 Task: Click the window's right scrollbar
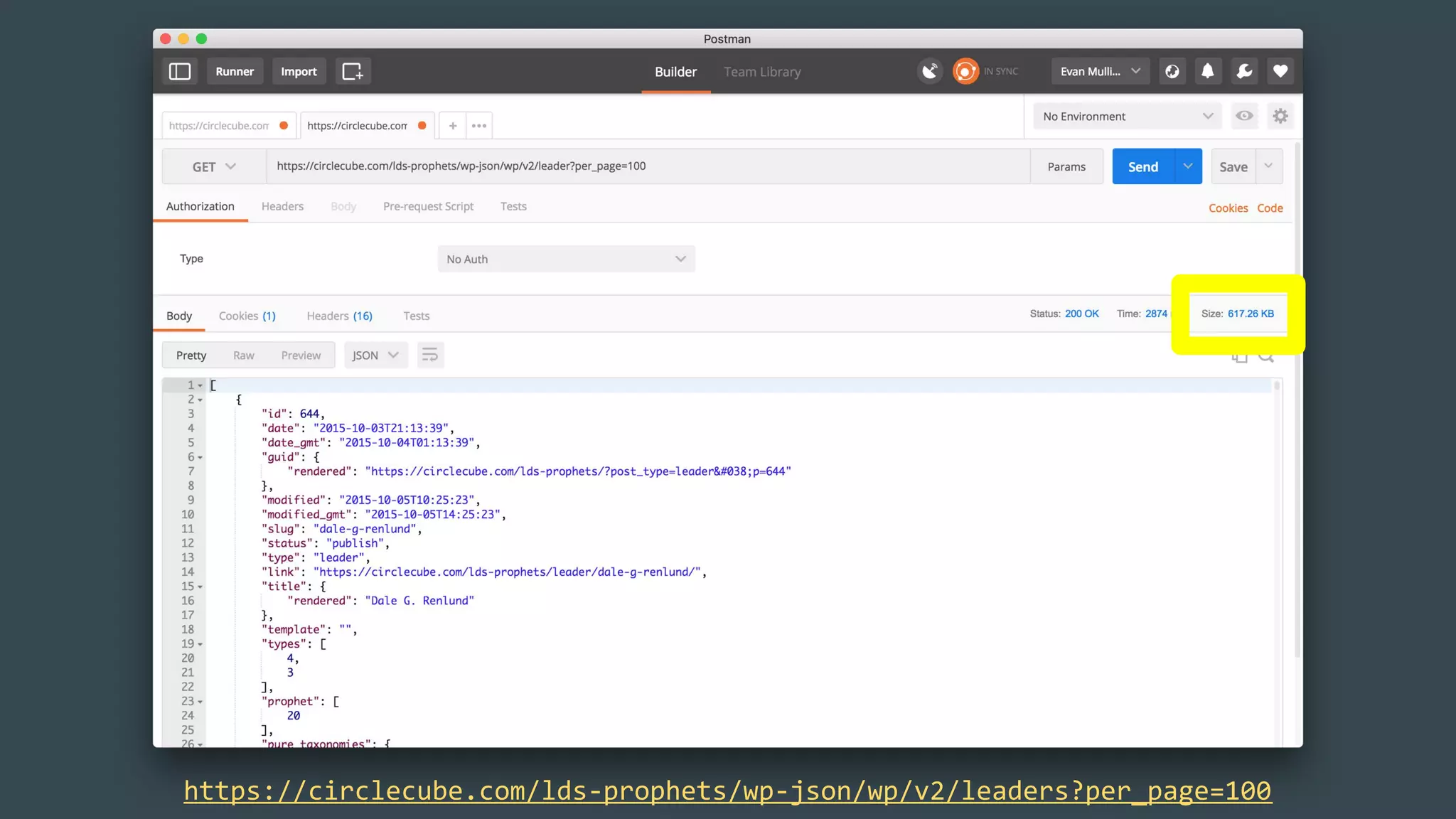coord(1297,398)
